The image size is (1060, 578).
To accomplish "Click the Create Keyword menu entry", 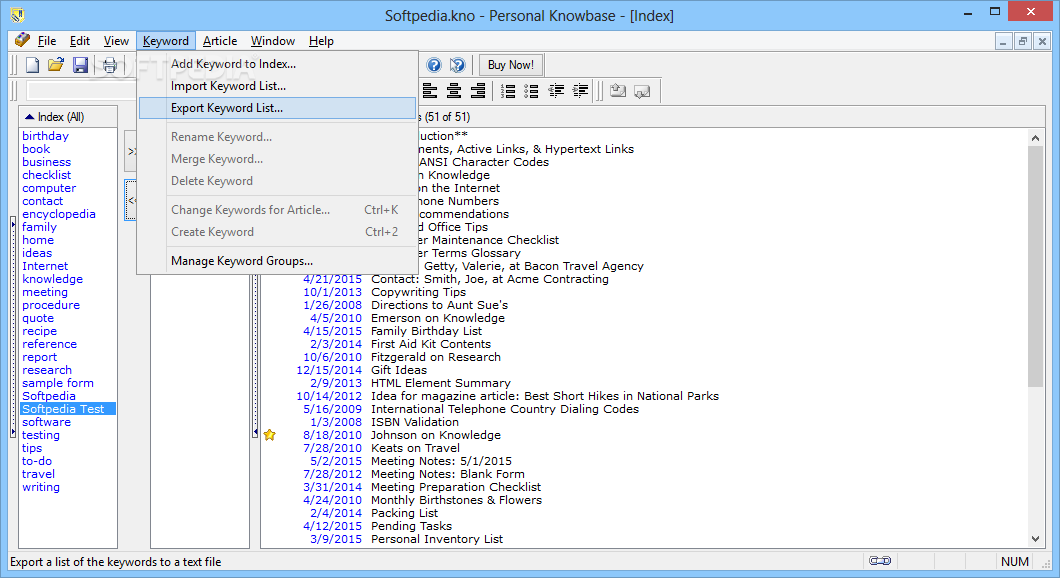I will coord(278,232).
